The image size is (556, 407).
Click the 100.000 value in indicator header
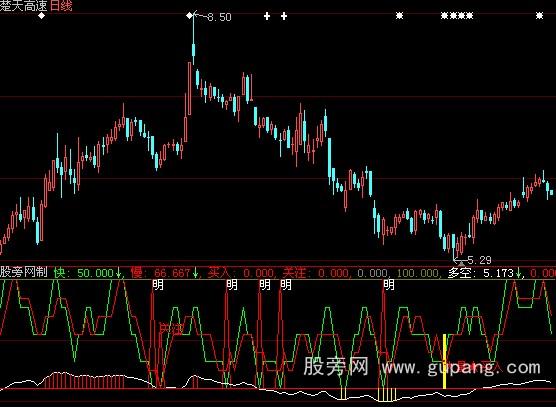[417, 273]
